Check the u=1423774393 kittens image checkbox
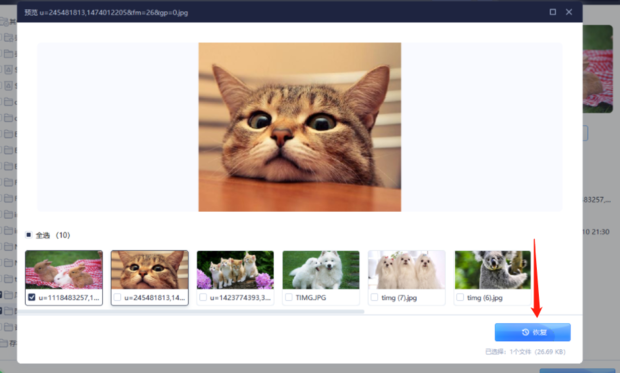This screenshot has width=620, height=373. [x=203, y=297]
